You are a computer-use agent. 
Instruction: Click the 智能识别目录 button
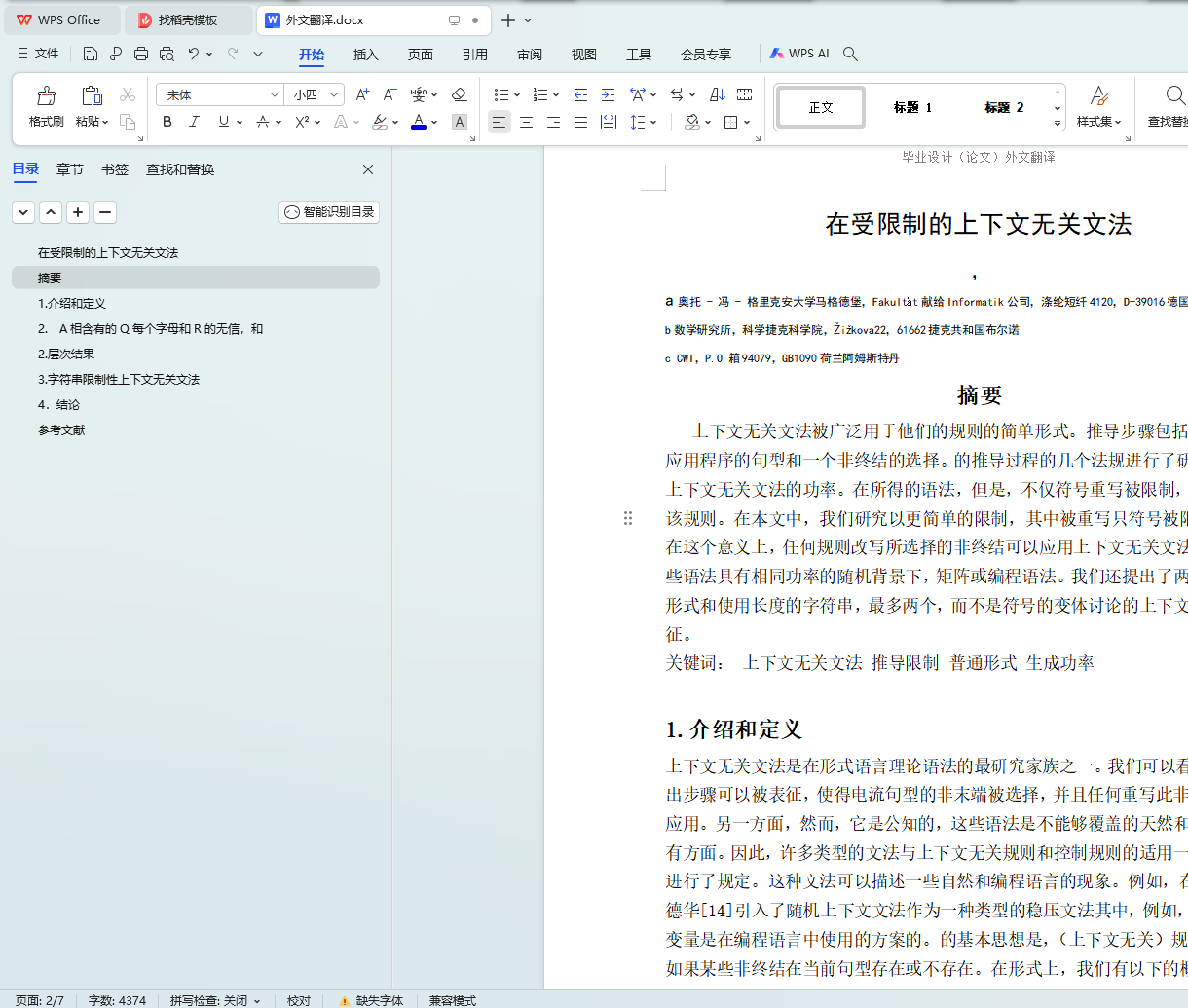coord(329,212)
